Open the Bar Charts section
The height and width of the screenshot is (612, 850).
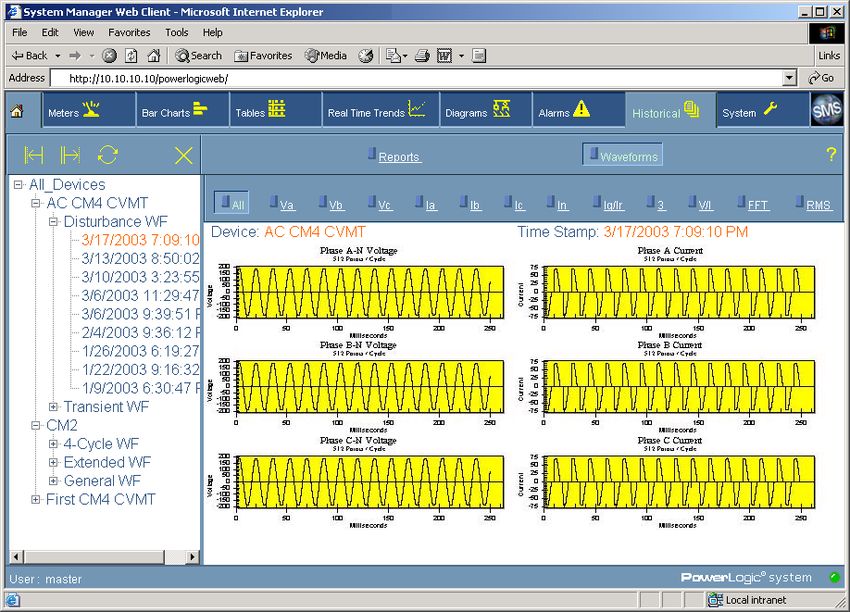coord(183,110)
